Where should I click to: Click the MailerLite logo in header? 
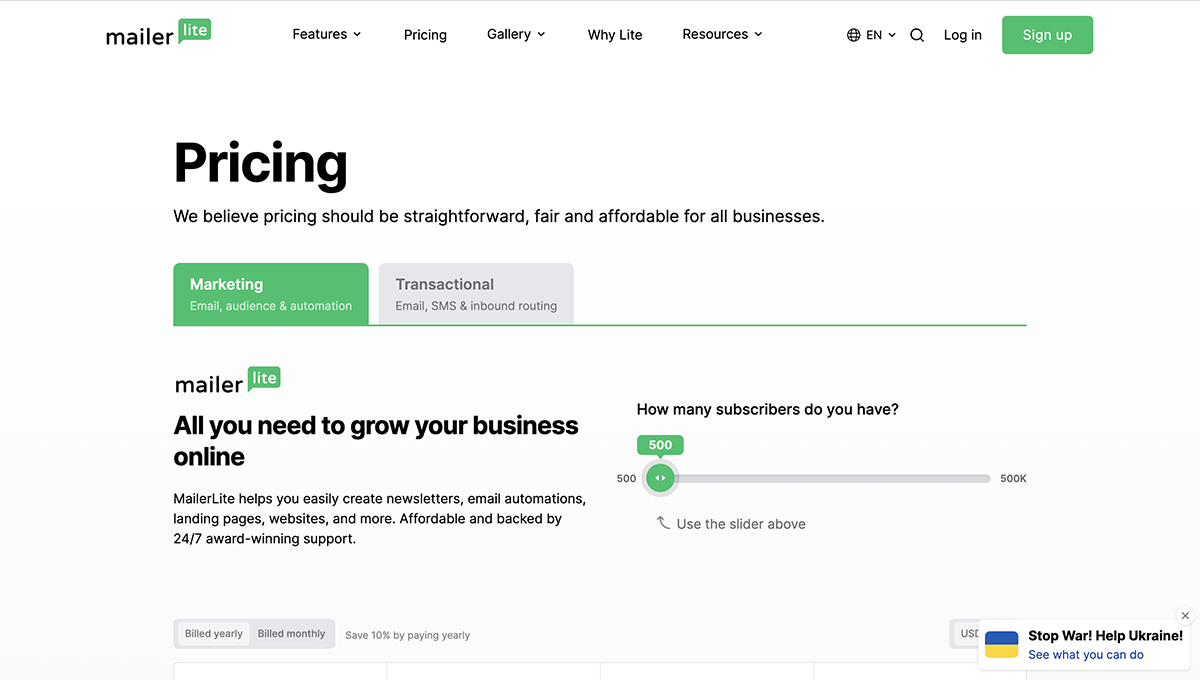(158, 34)
